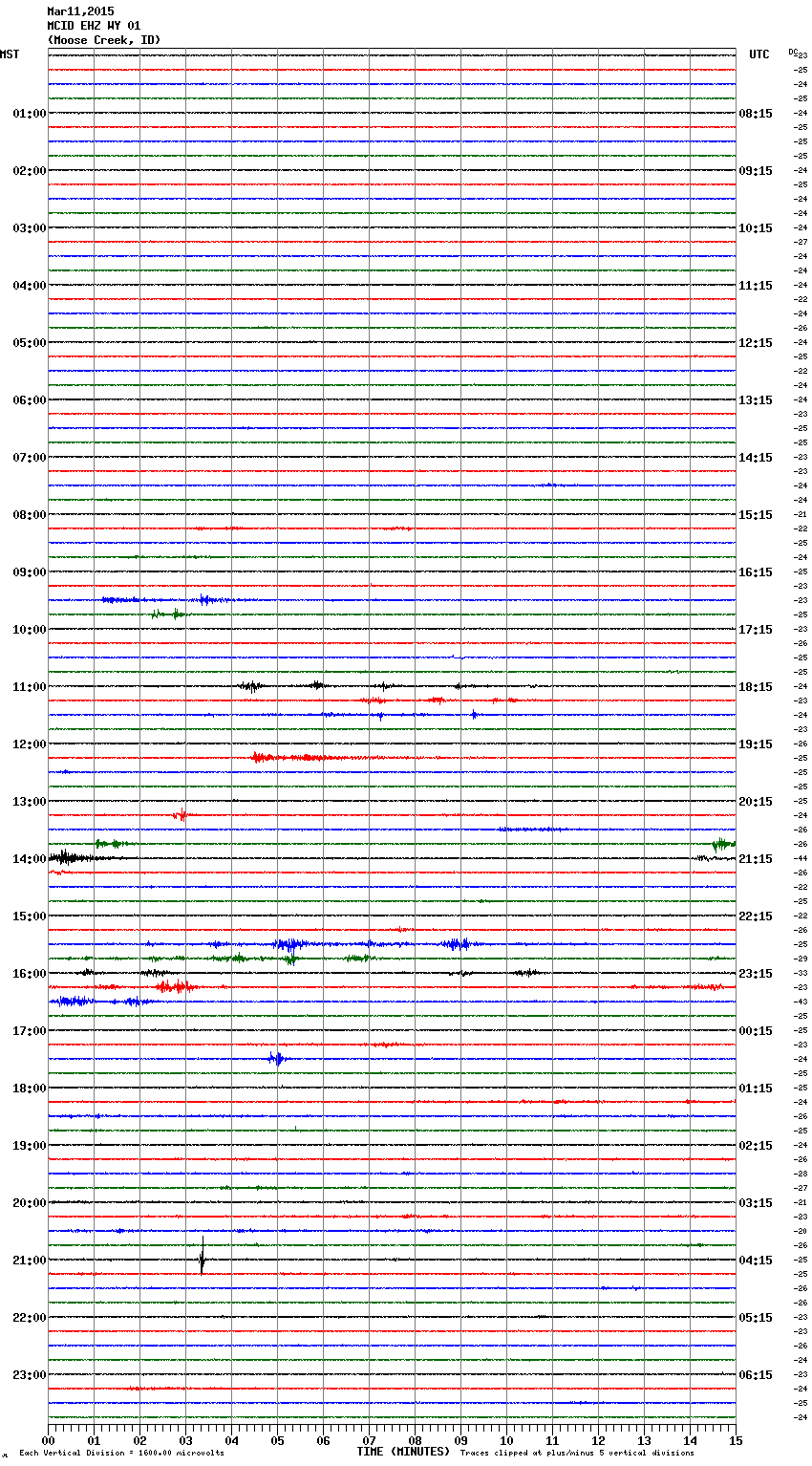812x1466 pixels.
Task: Click the 09:15 UTC time label
Action: (x=756, y=171)
